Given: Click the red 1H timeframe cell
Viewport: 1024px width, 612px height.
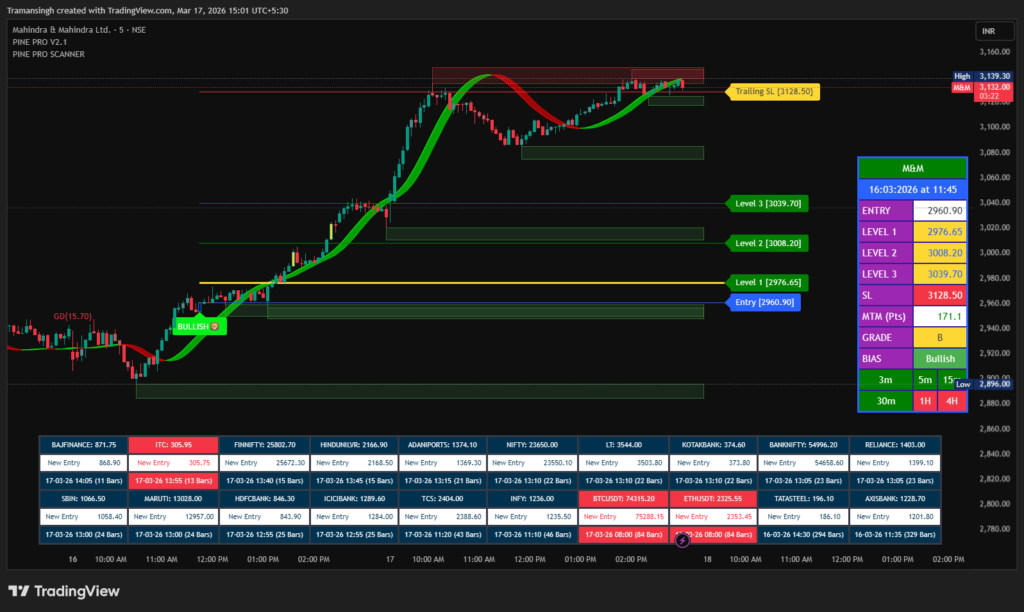Looking at the screenshot, I should pos(926,401).
